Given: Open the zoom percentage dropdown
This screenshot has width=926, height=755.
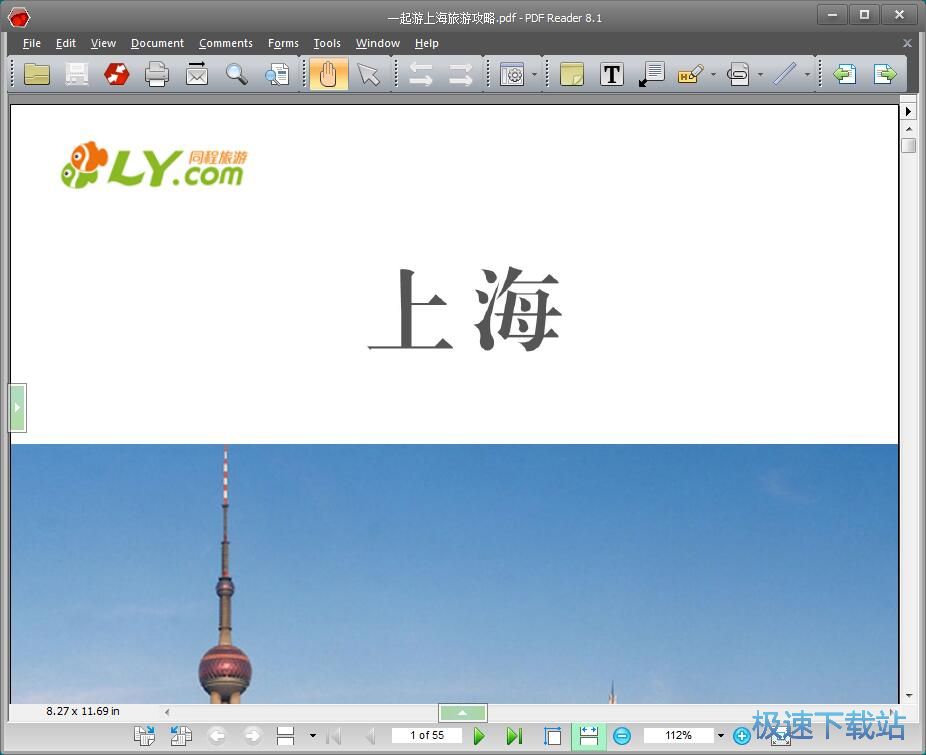Looking at the screenshot, I should 719,735.
